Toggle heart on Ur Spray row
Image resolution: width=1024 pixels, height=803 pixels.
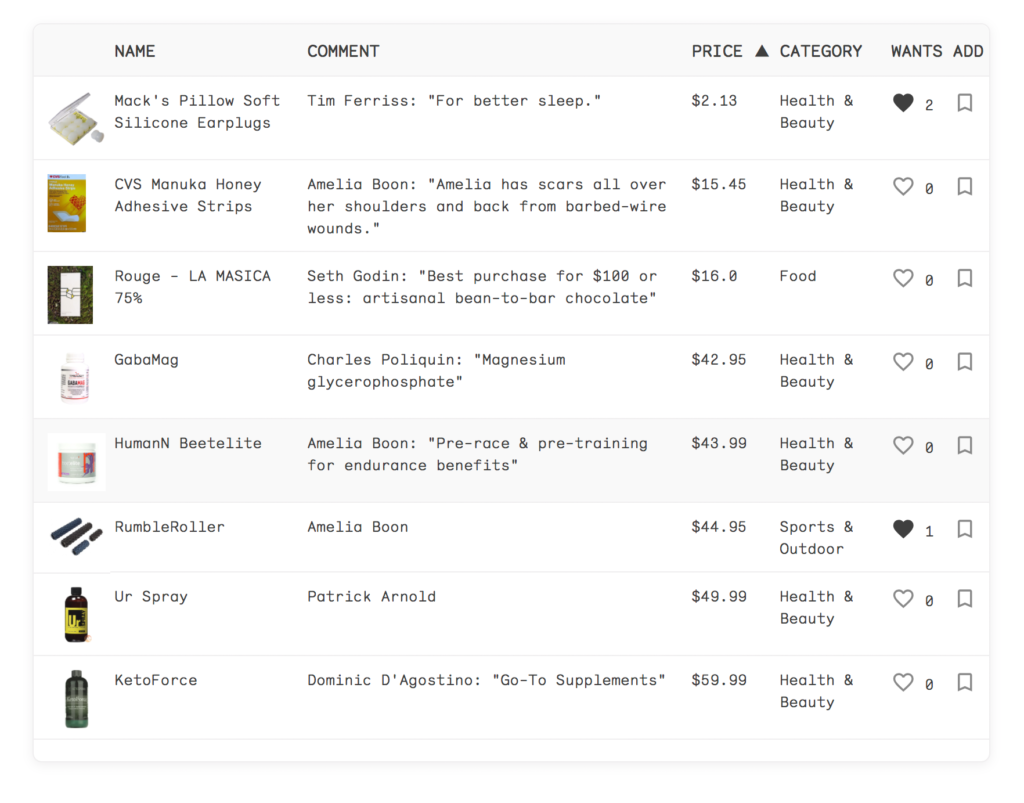(x=903, y=599)
